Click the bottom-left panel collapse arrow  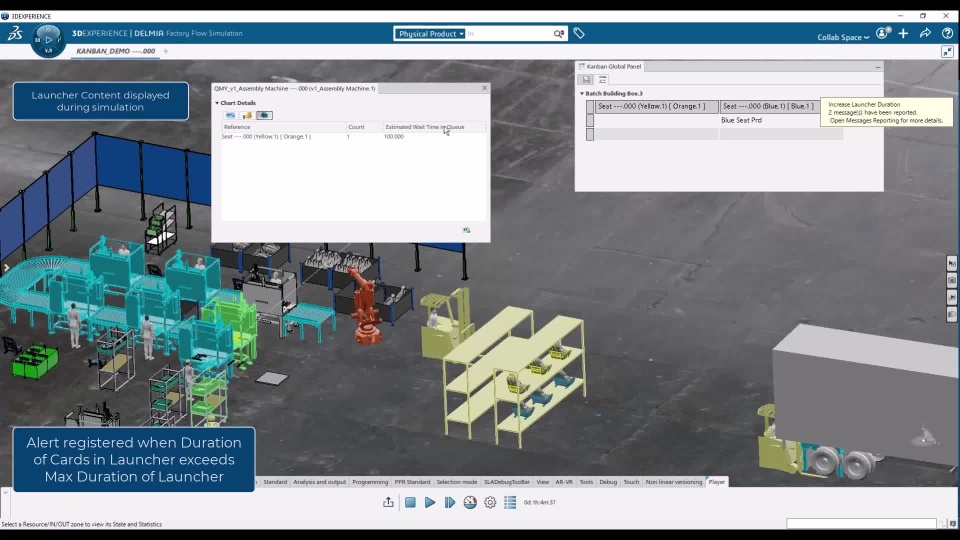point(5,492)
